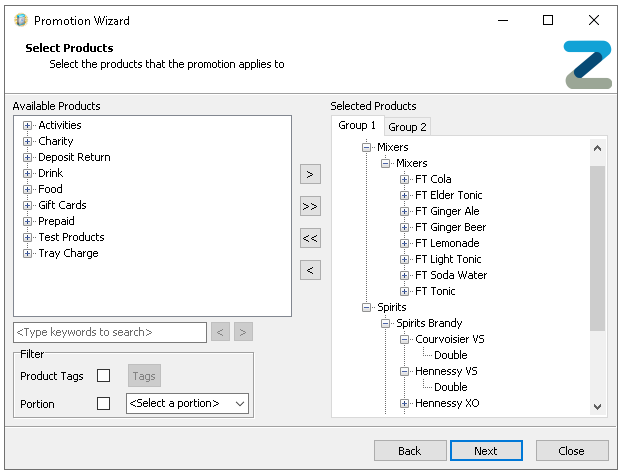Open the Select a portion dropdown
Screen dimensions: 622x476
tap(187, 404)
